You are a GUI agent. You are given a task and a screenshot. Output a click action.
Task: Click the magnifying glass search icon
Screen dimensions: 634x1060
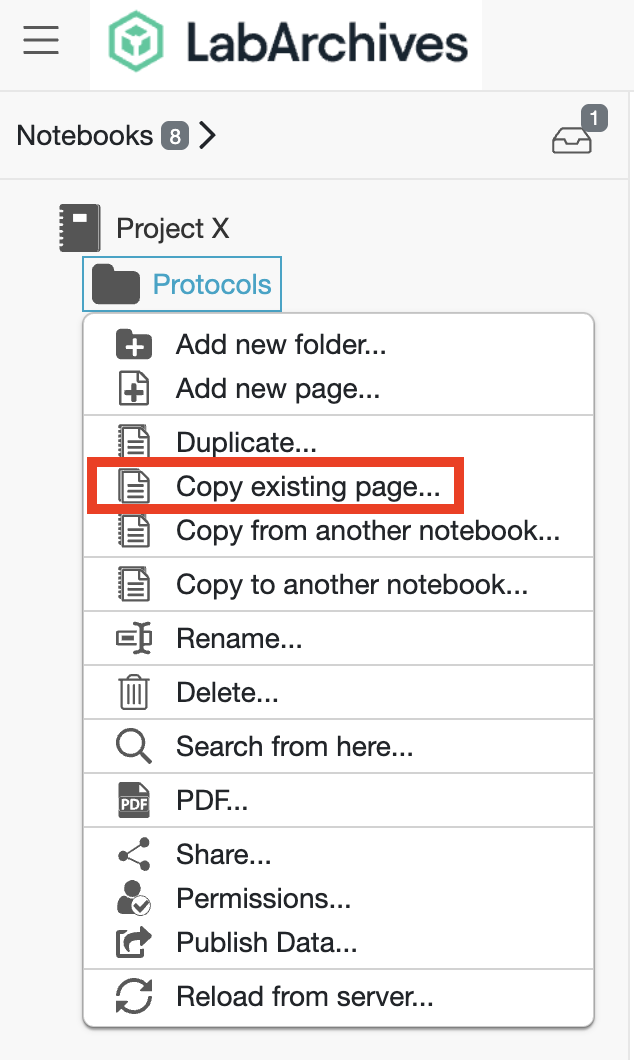(134, 746)
